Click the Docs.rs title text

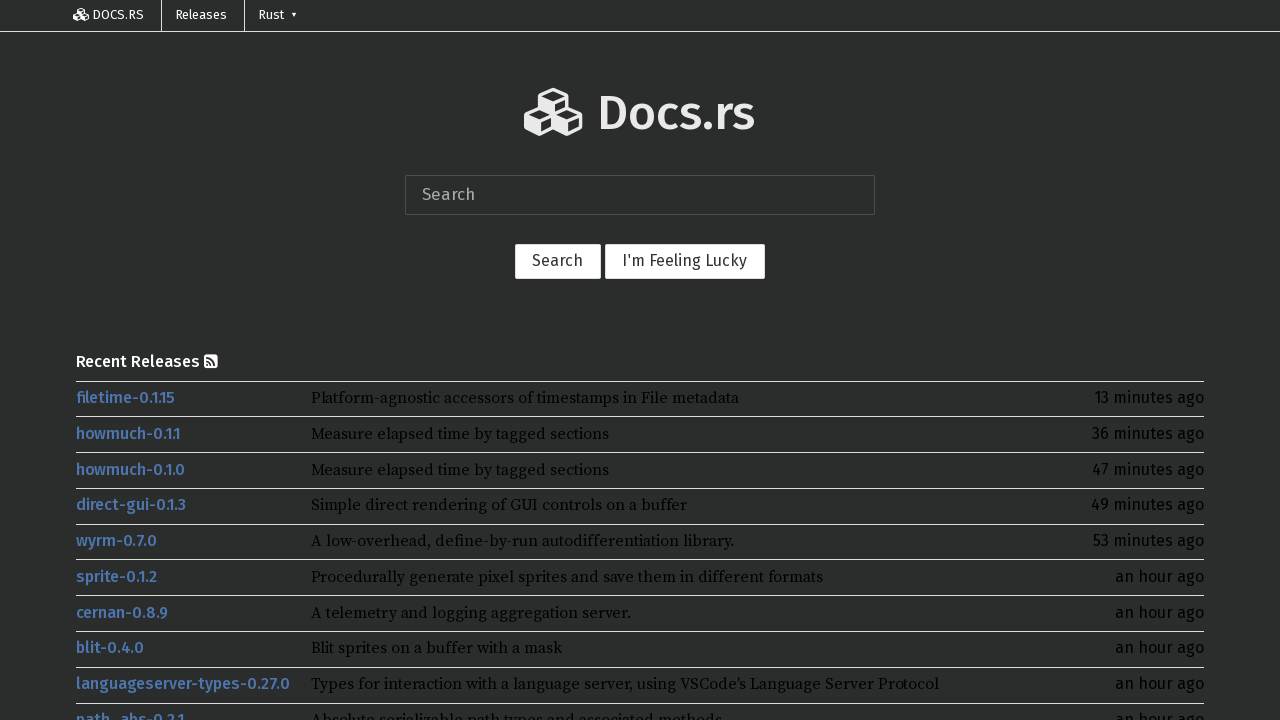coord(676,113)
